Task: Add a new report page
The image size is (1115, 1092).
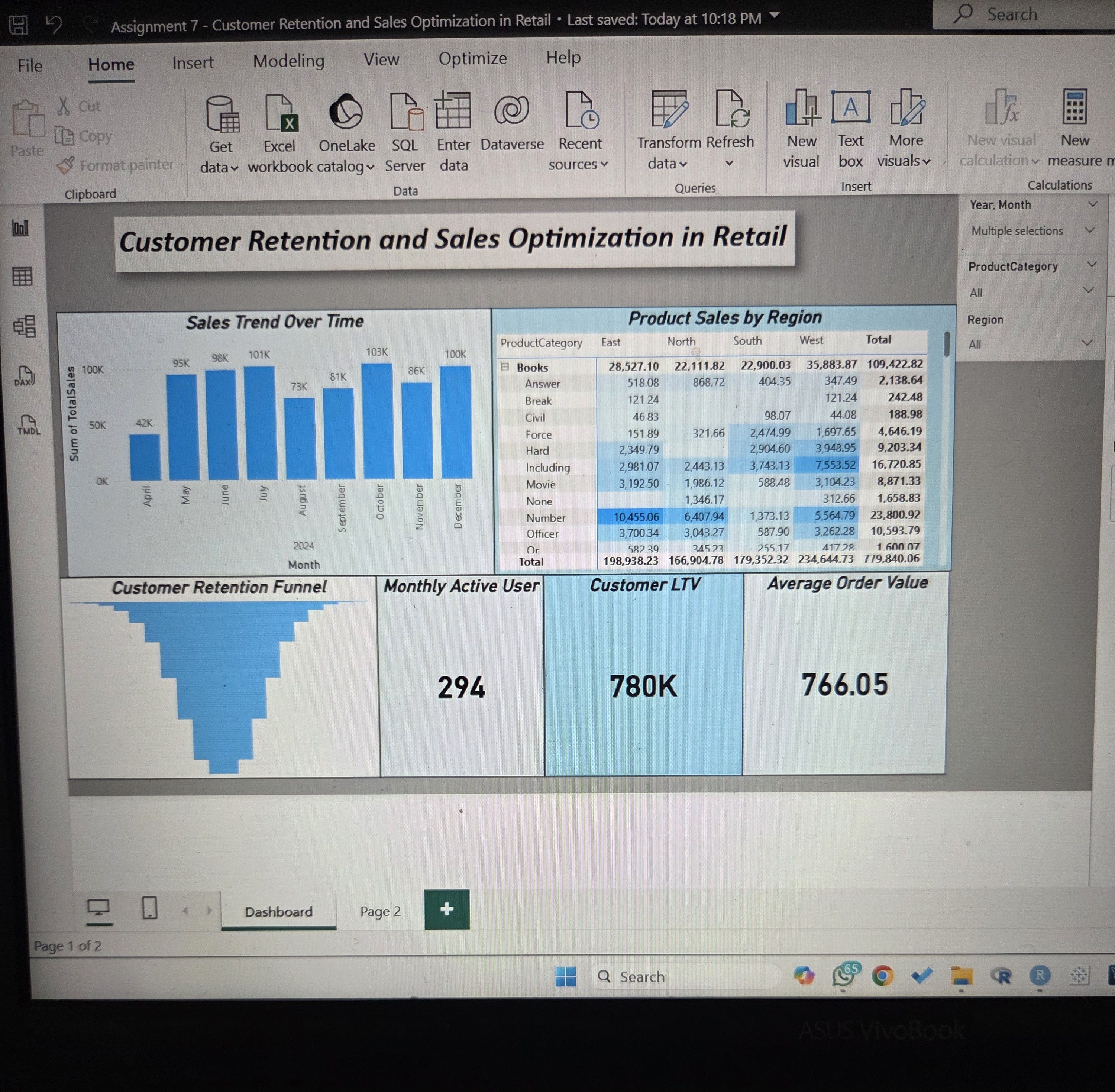Action: [x=447, y=909]
